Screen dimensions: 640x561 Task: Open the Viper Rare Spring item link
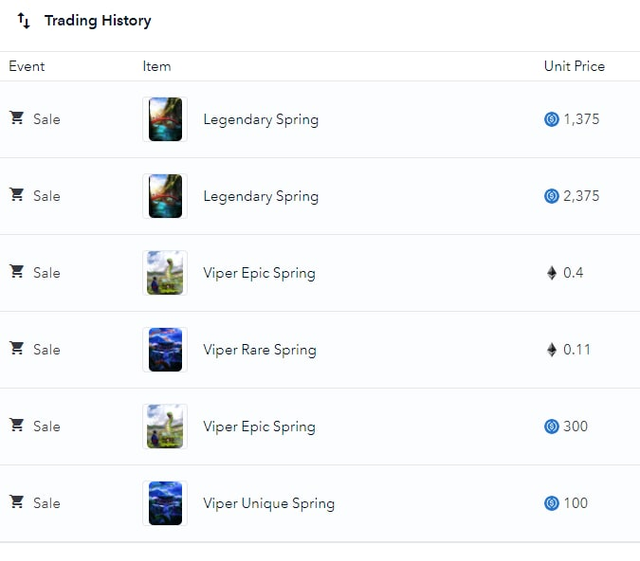pyautogui.click(x=260, y=350)
